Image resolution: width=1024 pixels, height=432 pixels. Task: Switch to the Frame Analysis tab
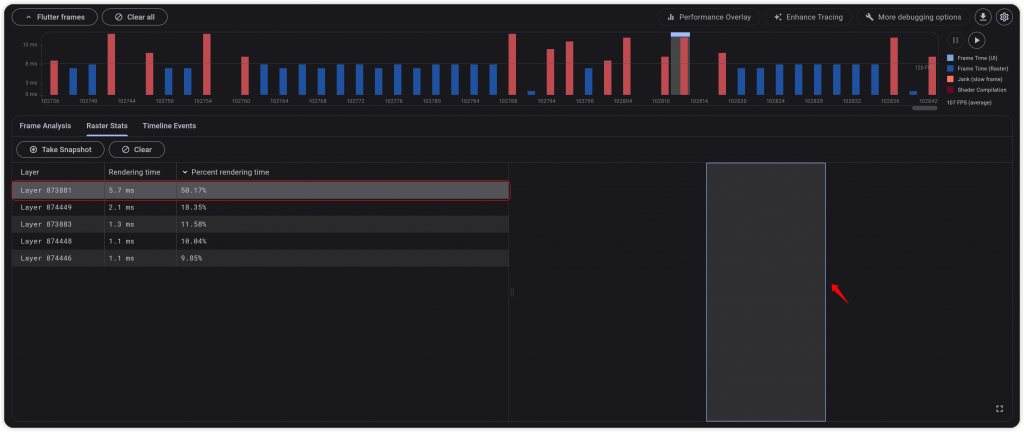[x=45, y=125]
